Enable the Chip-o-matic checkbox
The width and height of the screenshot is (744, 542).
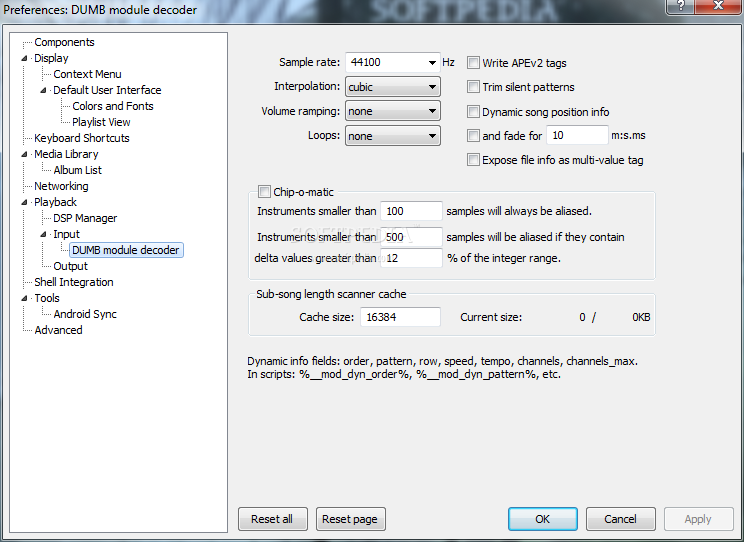[x=264, y=192]
